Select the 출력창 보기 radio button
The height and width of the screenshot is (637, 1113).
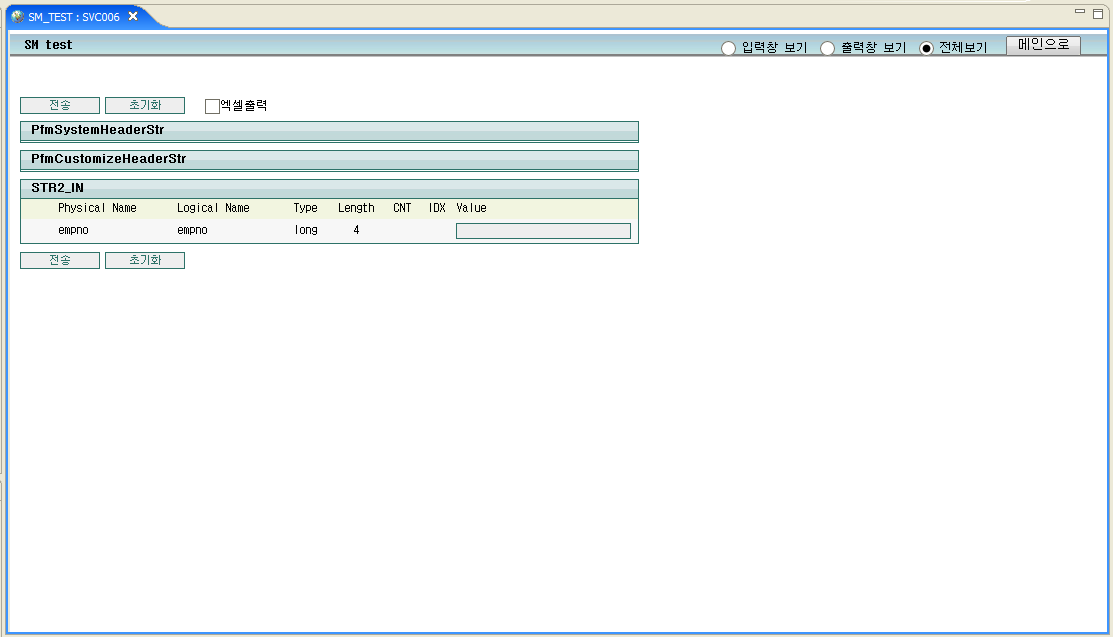(827, 47)
